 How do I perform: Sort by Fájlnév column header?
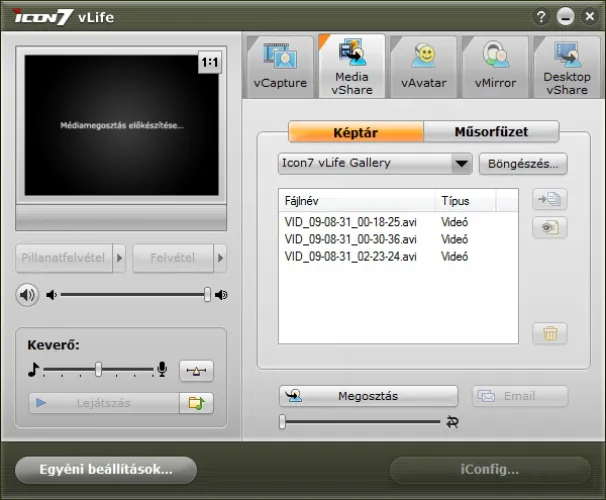pyautogui.click(x=357, y=201)
